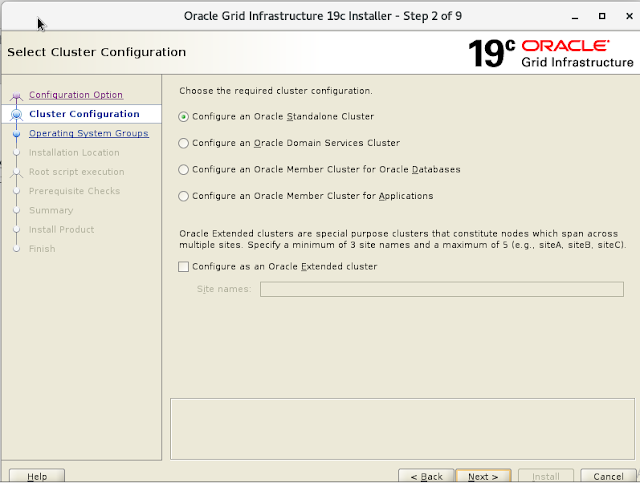Click the Help button

[37, 476]
